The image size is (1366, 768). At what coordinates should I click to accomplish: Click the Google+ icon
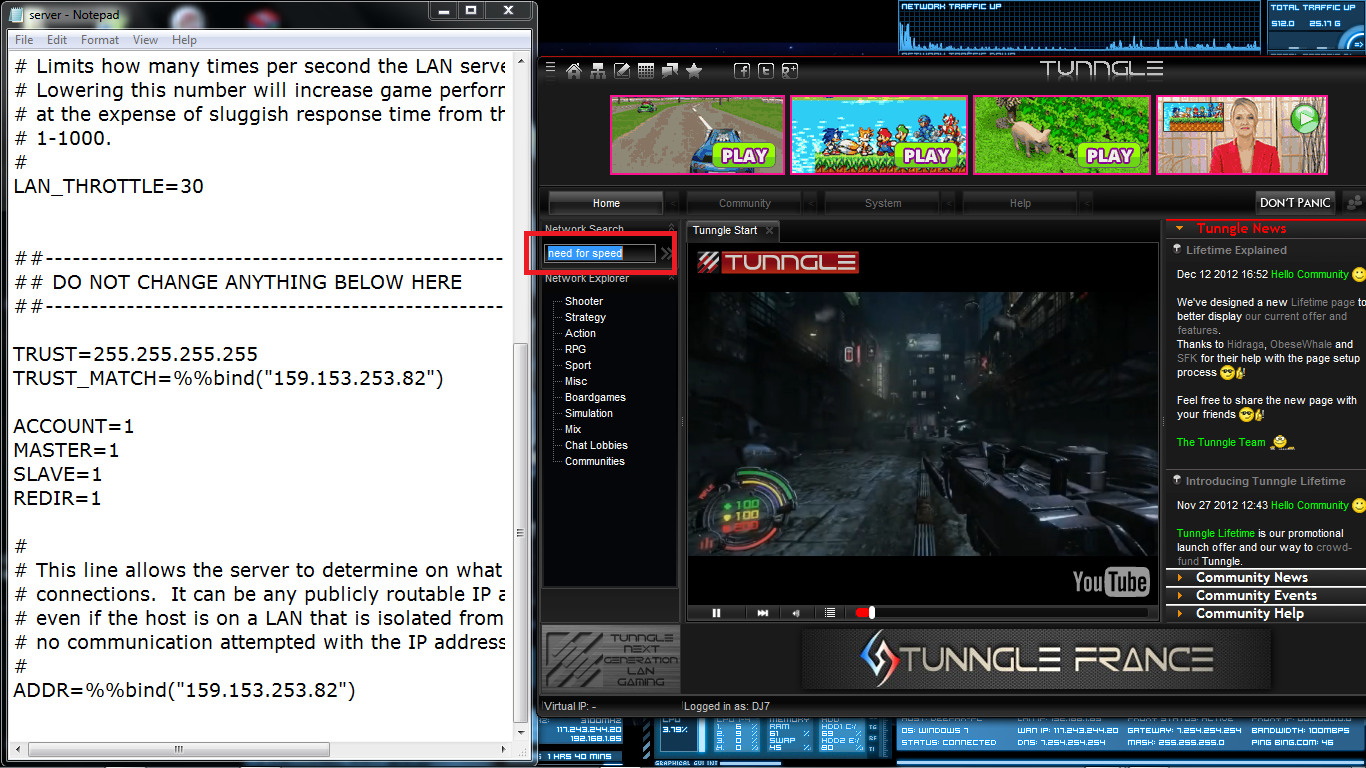point(789,70)
